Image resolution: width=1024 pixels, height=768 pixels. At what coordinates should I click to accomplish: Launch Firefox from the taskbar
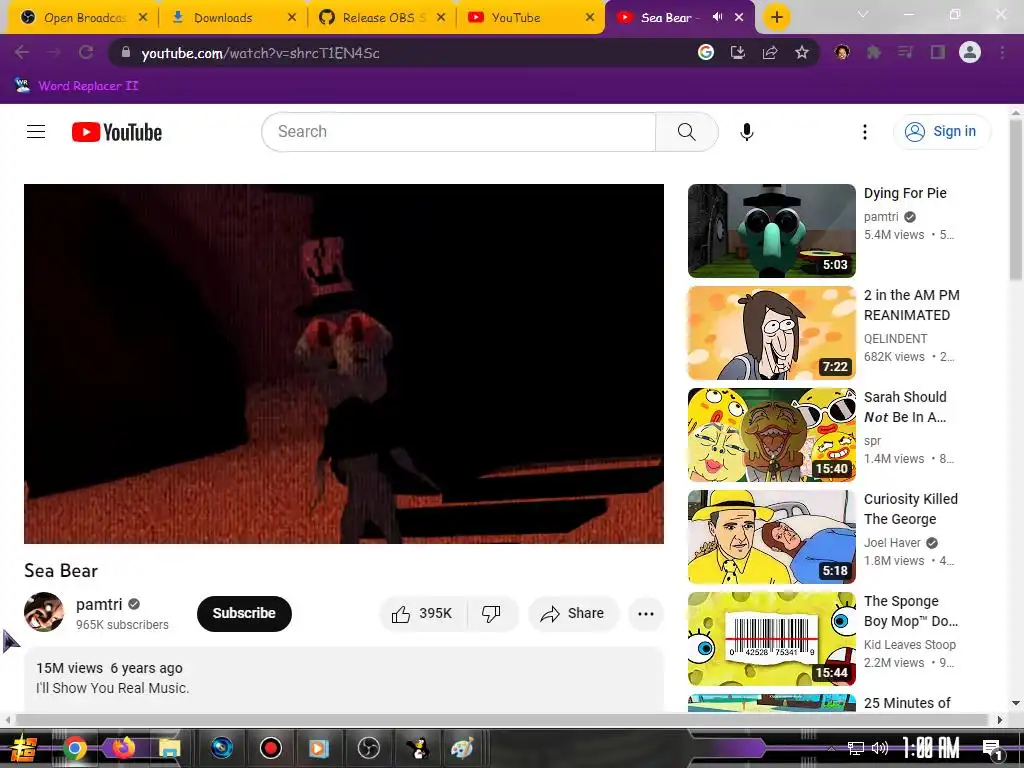[123, 748]
